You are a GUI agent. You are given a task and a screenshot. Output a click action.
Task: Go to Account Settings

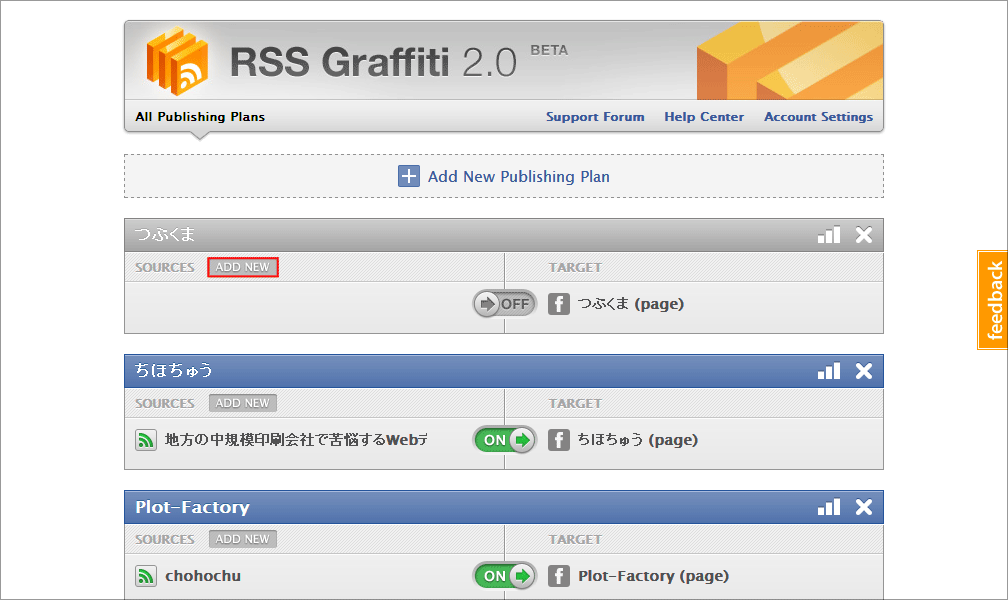pyautogui.click(x=818, y=117)
